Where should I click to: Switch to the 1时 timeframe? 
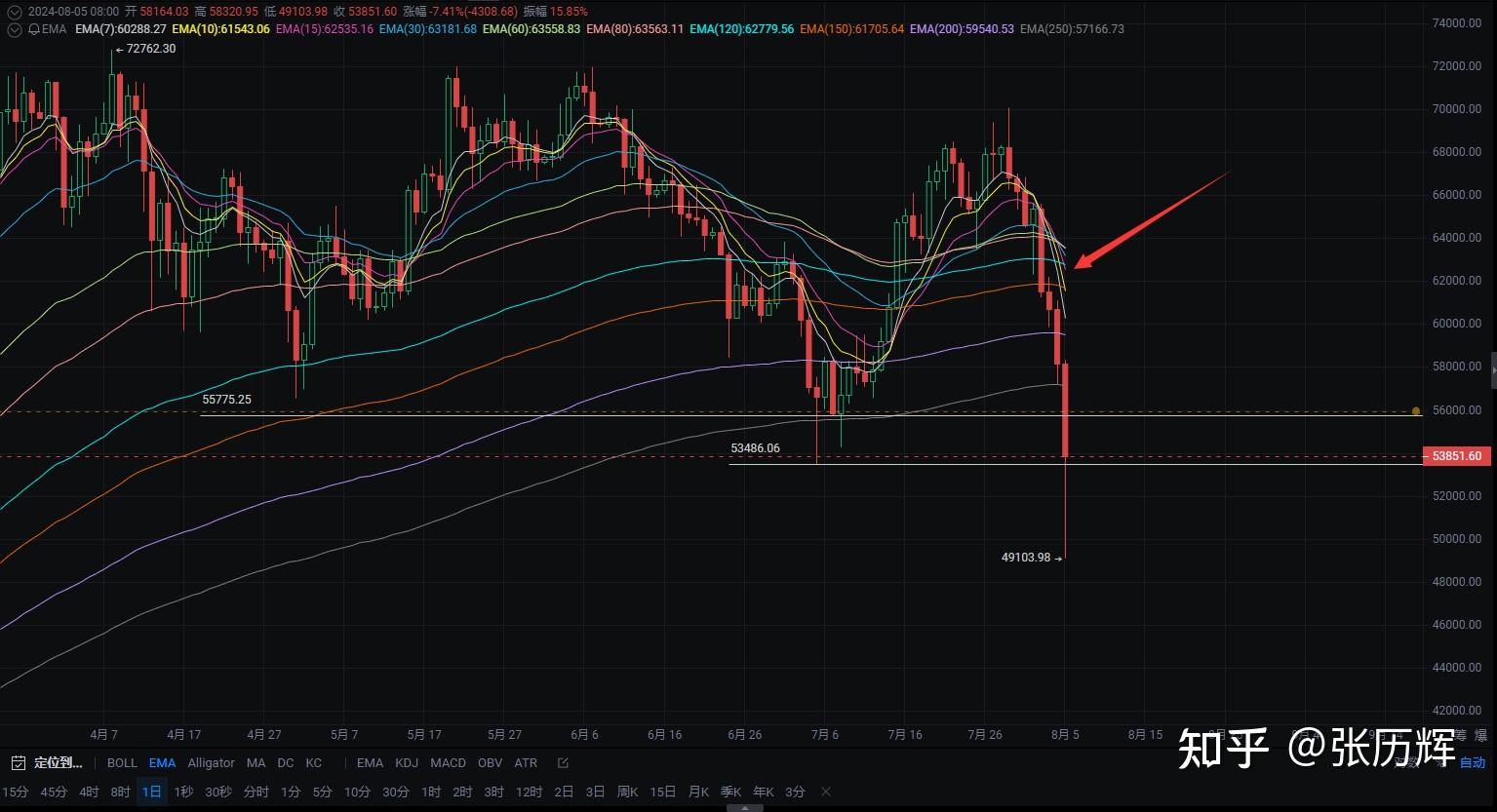[x=431, y=793]
